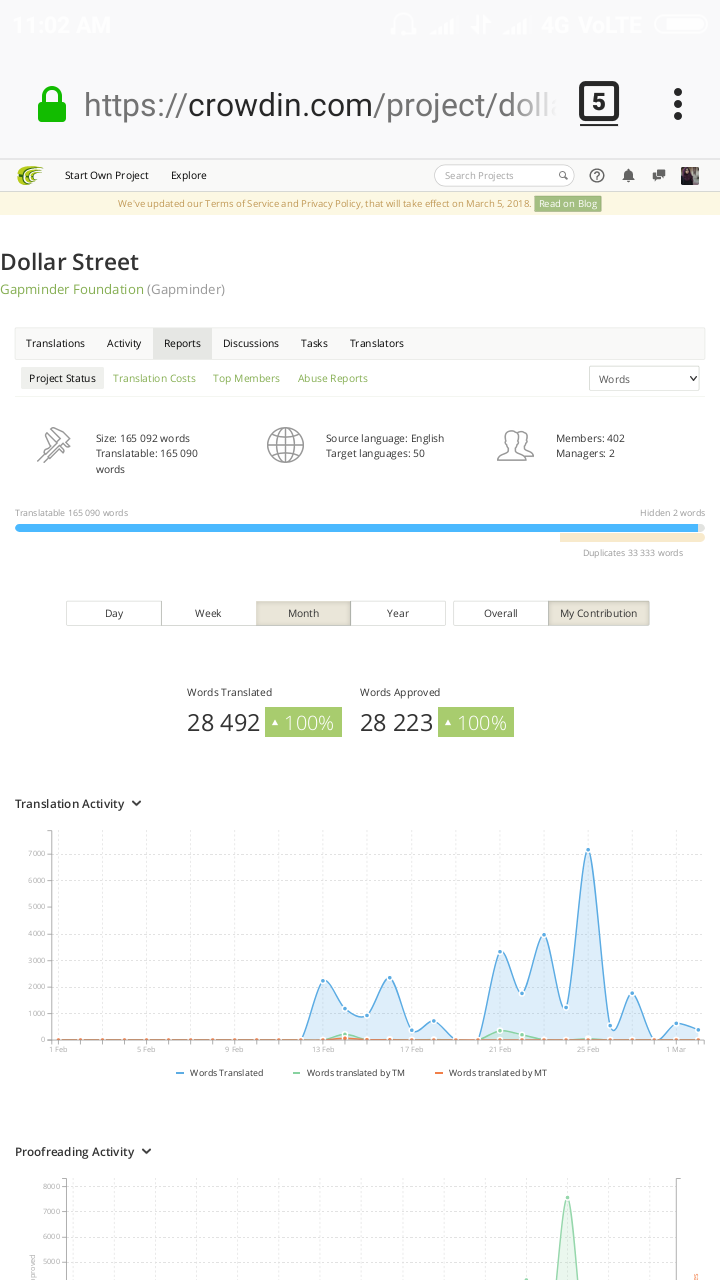Toggle Words translated by MT series
The image size is (720, 1280).
tap(491, 1073)
